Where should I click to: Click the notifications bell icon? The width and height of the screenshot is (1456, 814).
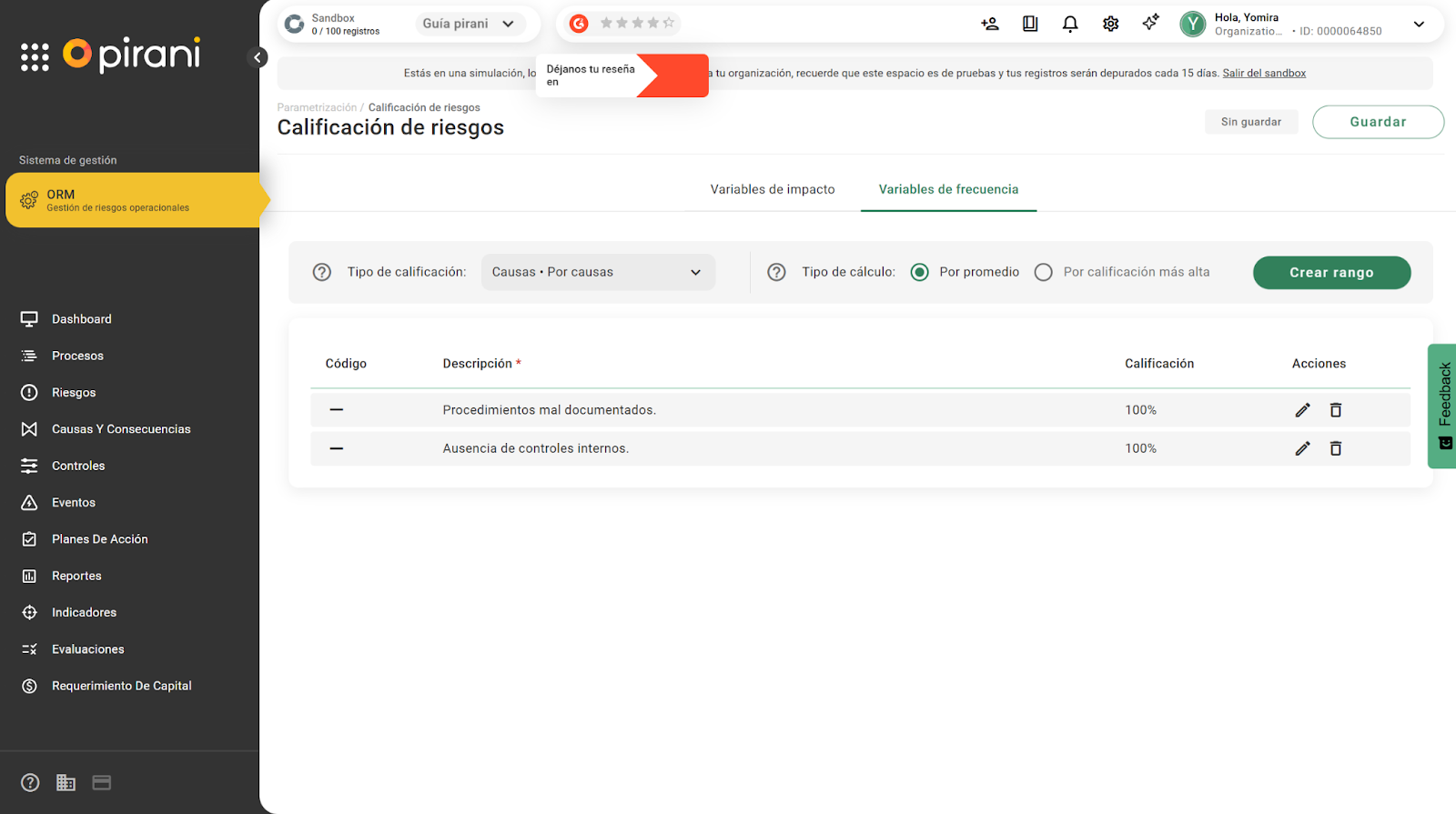coord(1070,25)
